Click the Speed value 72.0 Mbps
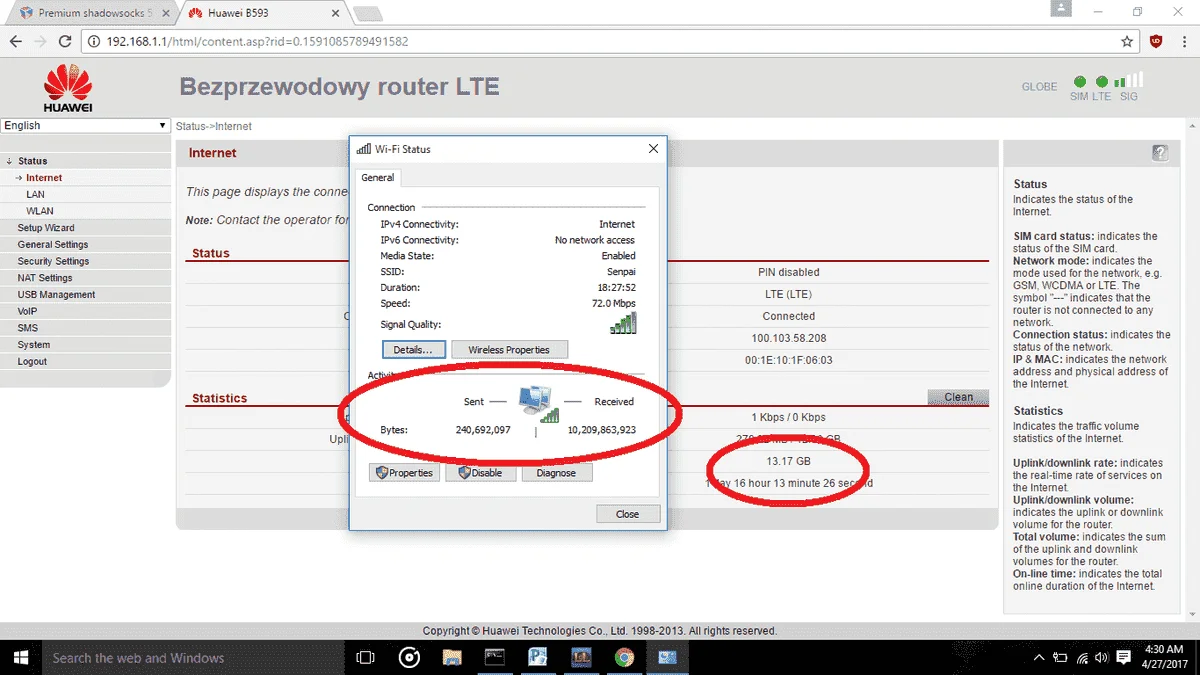This screenshot has width=1200, height=675. [x=614, y=303]
